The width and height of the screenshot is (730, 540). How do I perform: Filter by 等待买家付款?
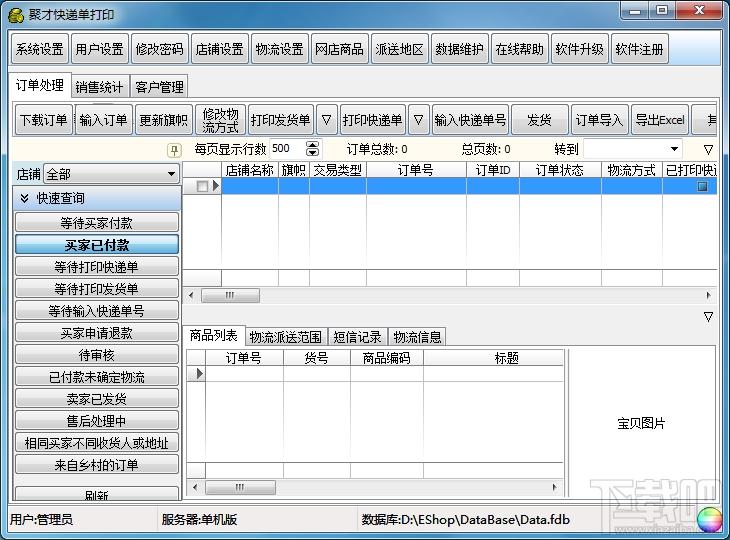[97, 223]
